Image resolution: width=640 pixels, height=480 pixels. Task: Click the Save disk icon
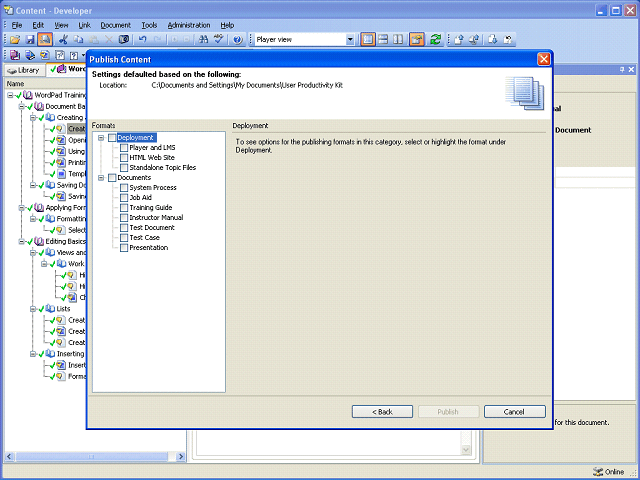point(30,40)
